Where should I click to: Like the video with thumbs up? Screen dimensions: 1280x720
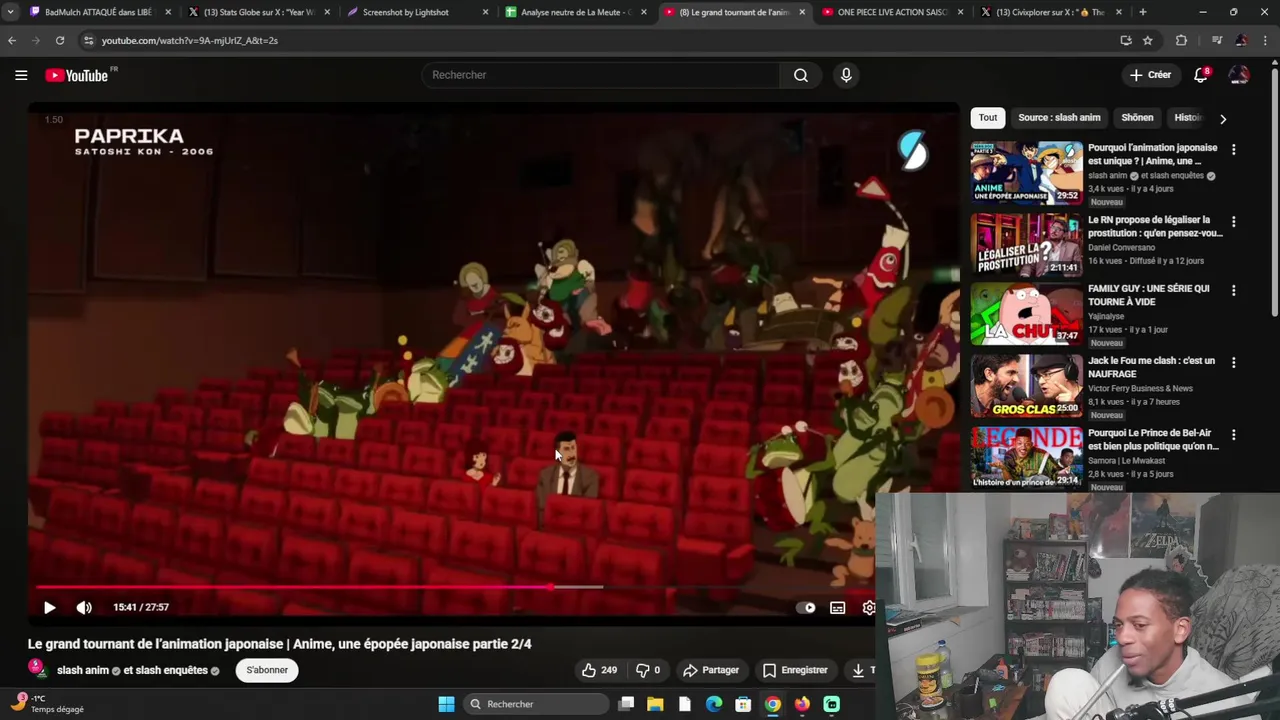click(x=599, y=670)
